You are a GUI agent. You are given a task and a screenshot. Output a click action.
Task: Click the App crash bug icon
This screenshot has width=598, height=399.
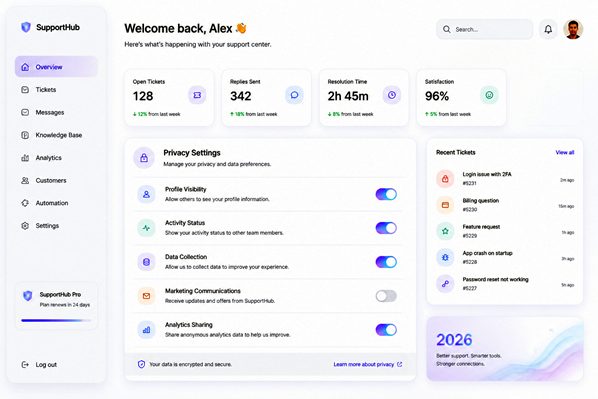[445, 257]
